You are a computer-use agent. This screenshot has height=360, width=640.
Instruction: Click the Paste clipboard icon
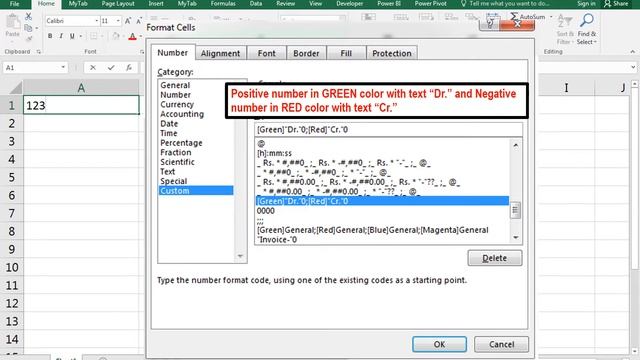click(x=13, y=22)
